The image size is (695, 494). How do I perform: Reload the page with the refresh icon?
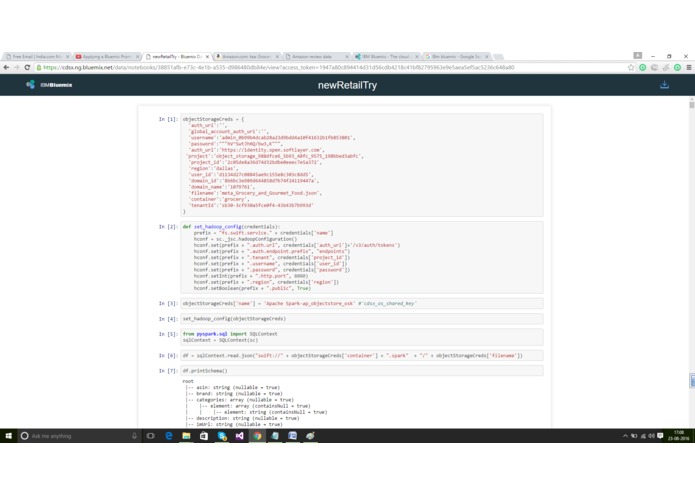point(27,67)
